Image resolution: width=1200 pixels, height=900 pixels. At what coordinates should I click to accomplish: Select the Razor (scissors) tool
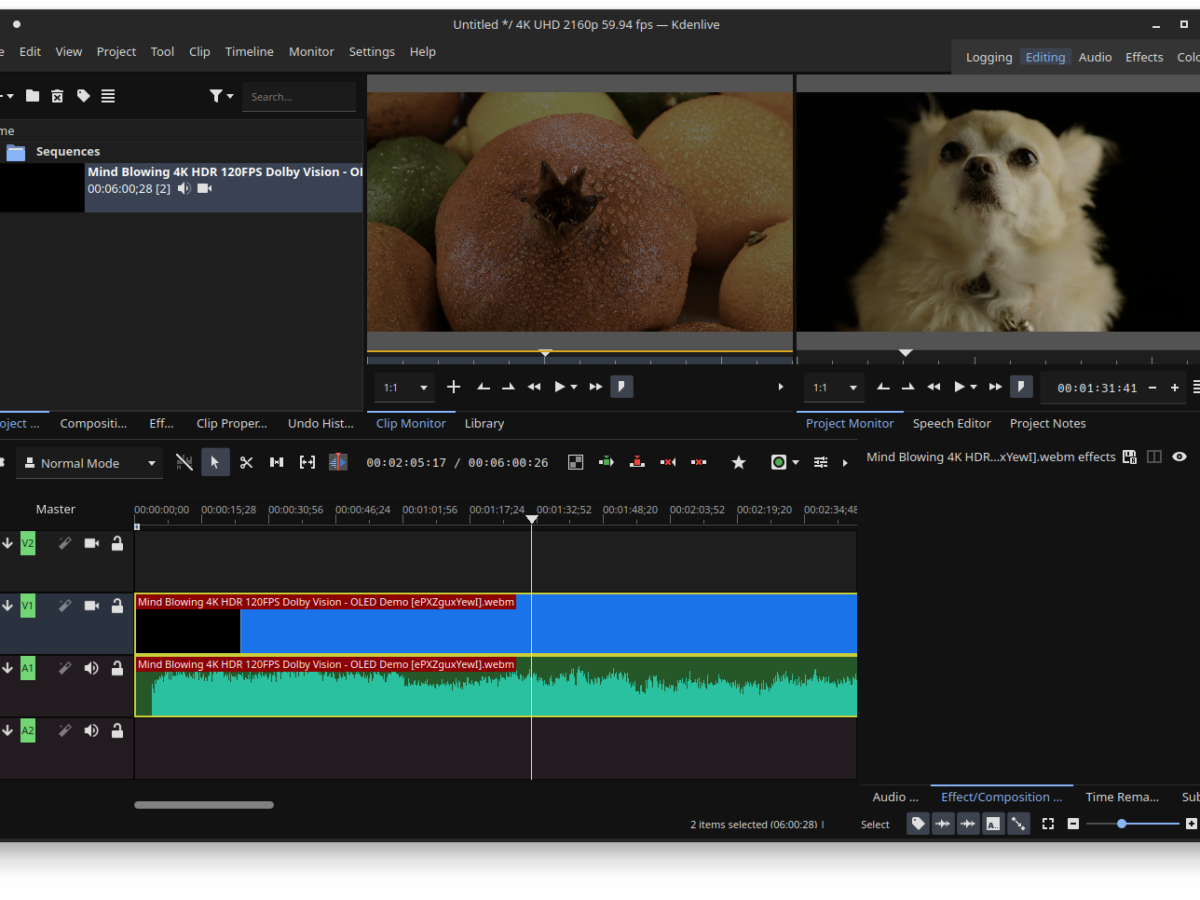point(246,462)
